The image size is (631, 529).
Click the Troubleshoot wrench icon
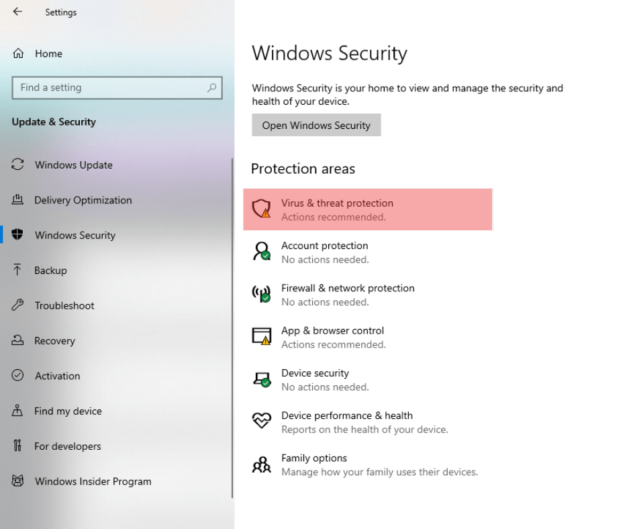tap(17, 305)
